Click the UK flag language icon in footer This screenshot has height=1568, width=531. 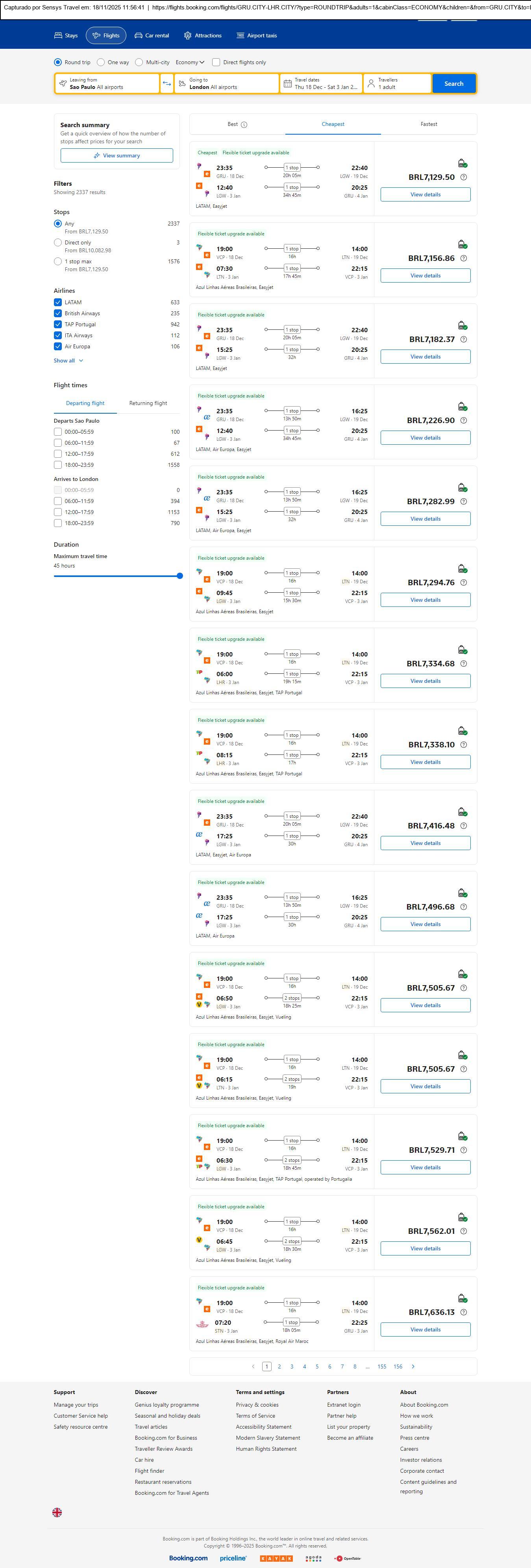[x=57, y=1512]
